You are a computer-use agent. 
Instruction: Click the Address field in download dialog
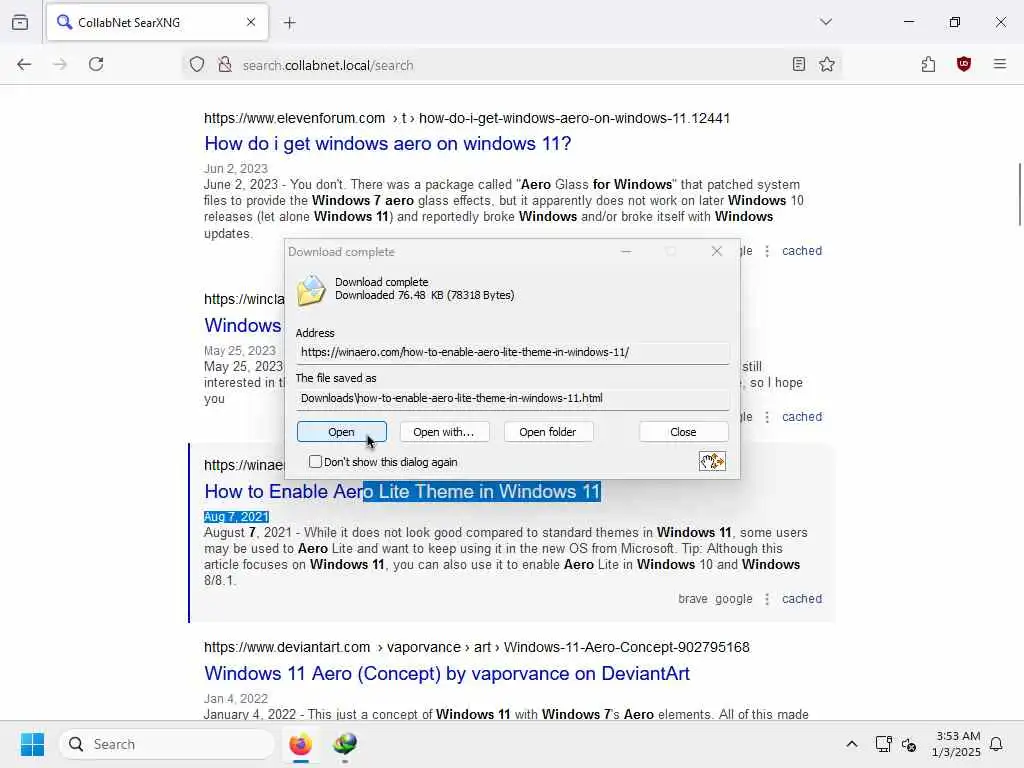512,352
